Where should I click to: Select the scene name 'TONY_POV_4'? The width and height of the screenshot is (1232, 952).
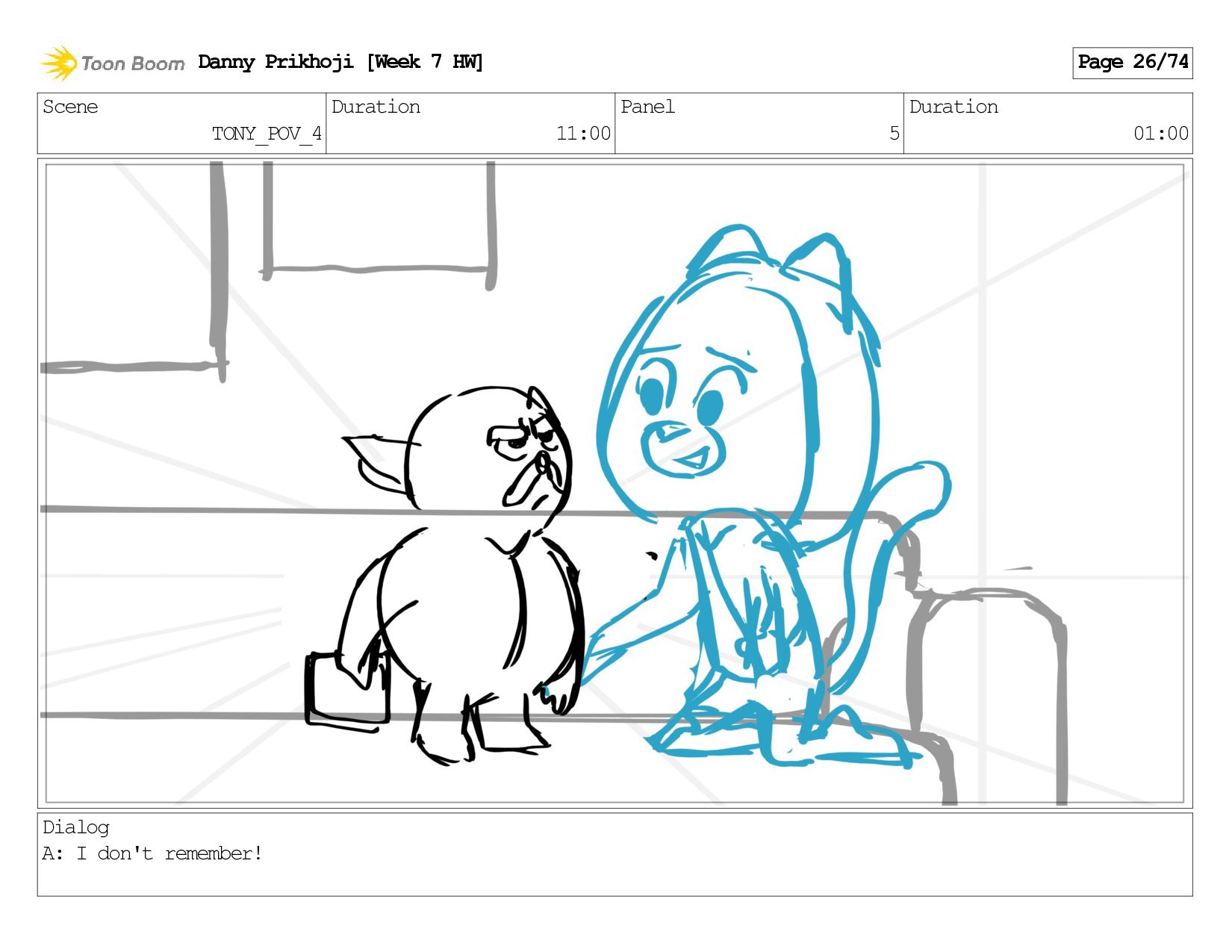click(267, 134)
